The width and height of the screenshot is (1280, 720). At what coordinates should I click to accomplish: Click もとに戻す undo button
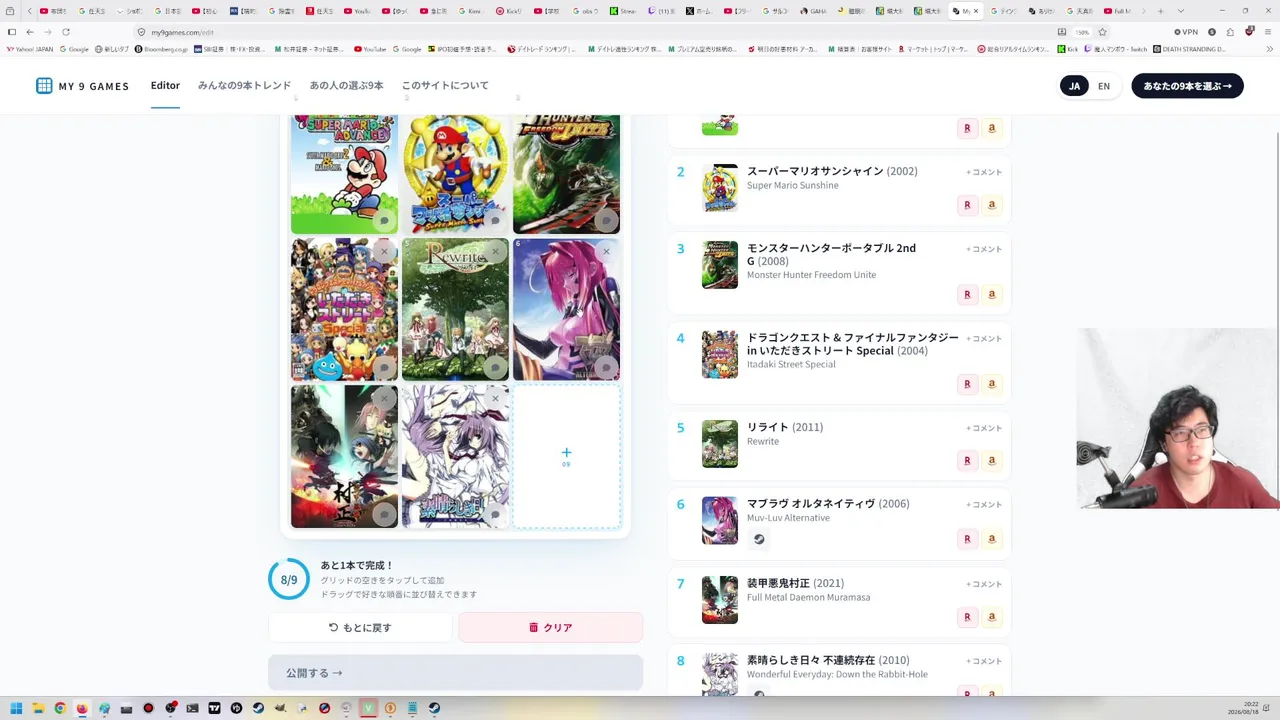coord(360,628)
